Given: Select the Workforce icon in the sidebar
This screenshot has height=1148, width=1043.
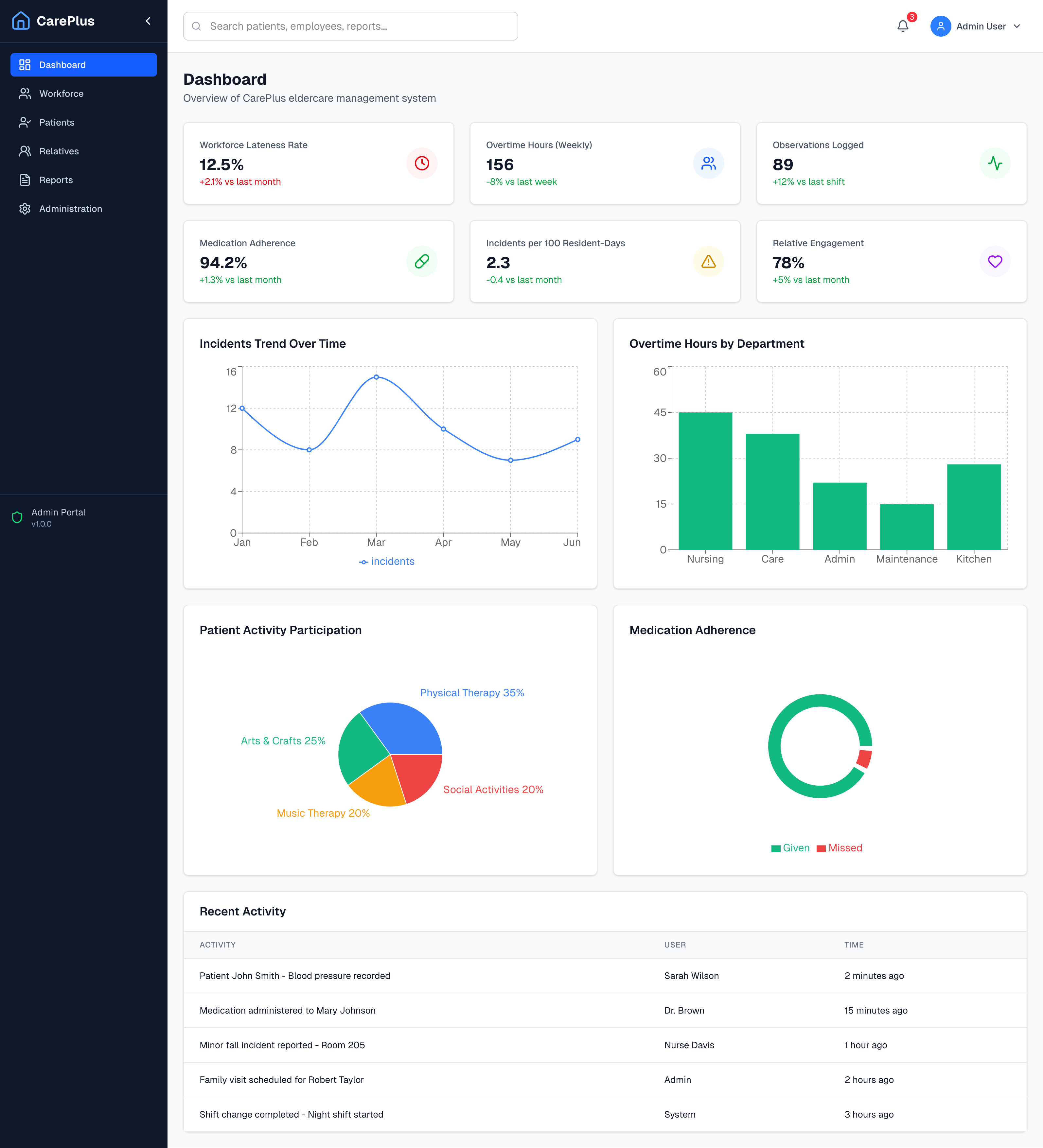Looking at the screenshot, I should (x=25, y=94).
